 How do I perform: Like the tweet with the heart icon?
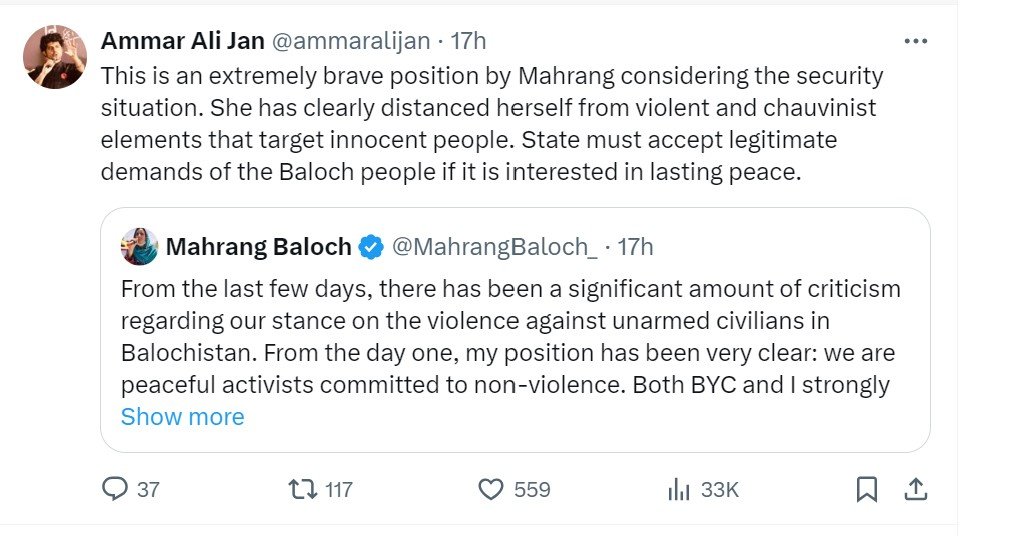click(x=490, y=489)
